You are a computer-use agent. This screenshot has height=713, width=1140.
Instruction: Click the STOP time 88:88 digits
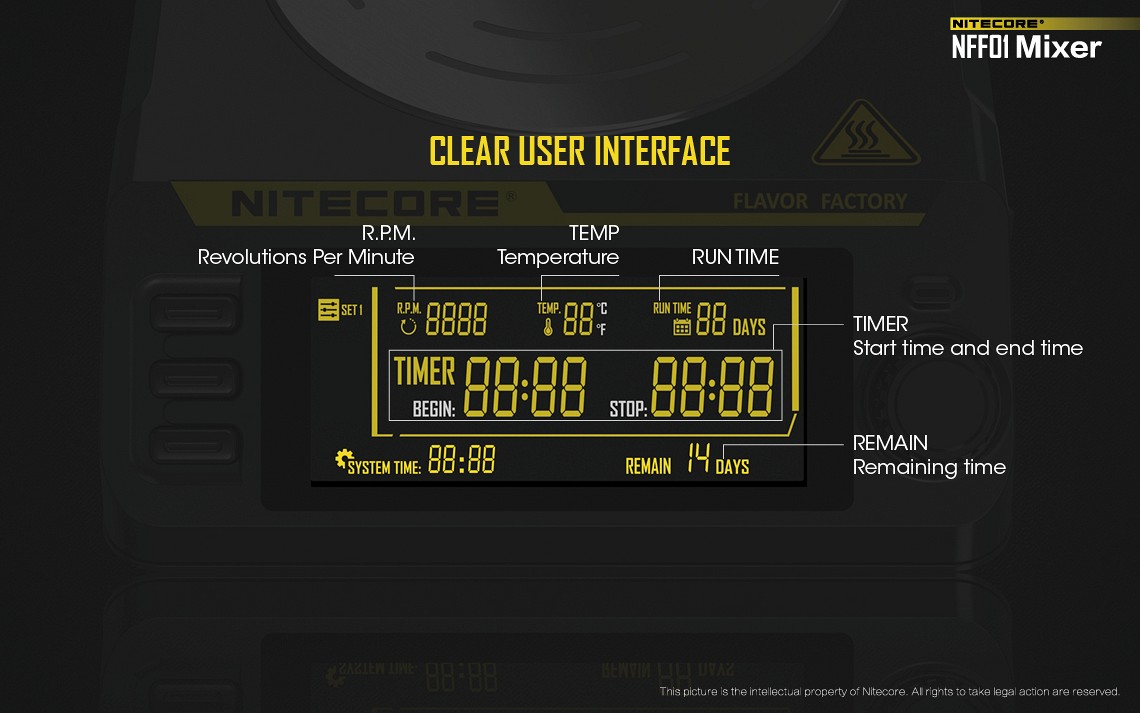712,387
